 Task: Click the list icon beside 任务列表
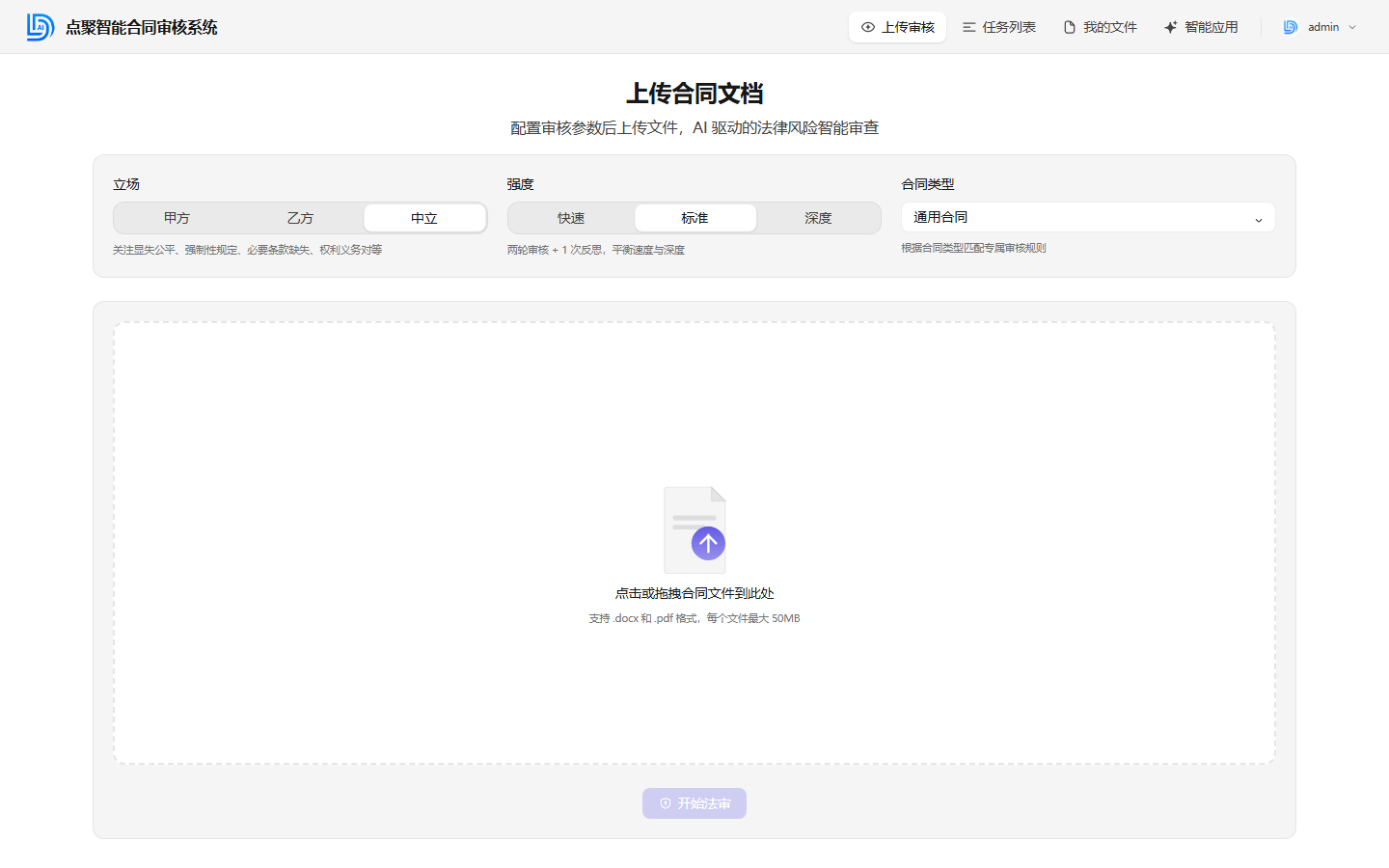tap(969, 27)
